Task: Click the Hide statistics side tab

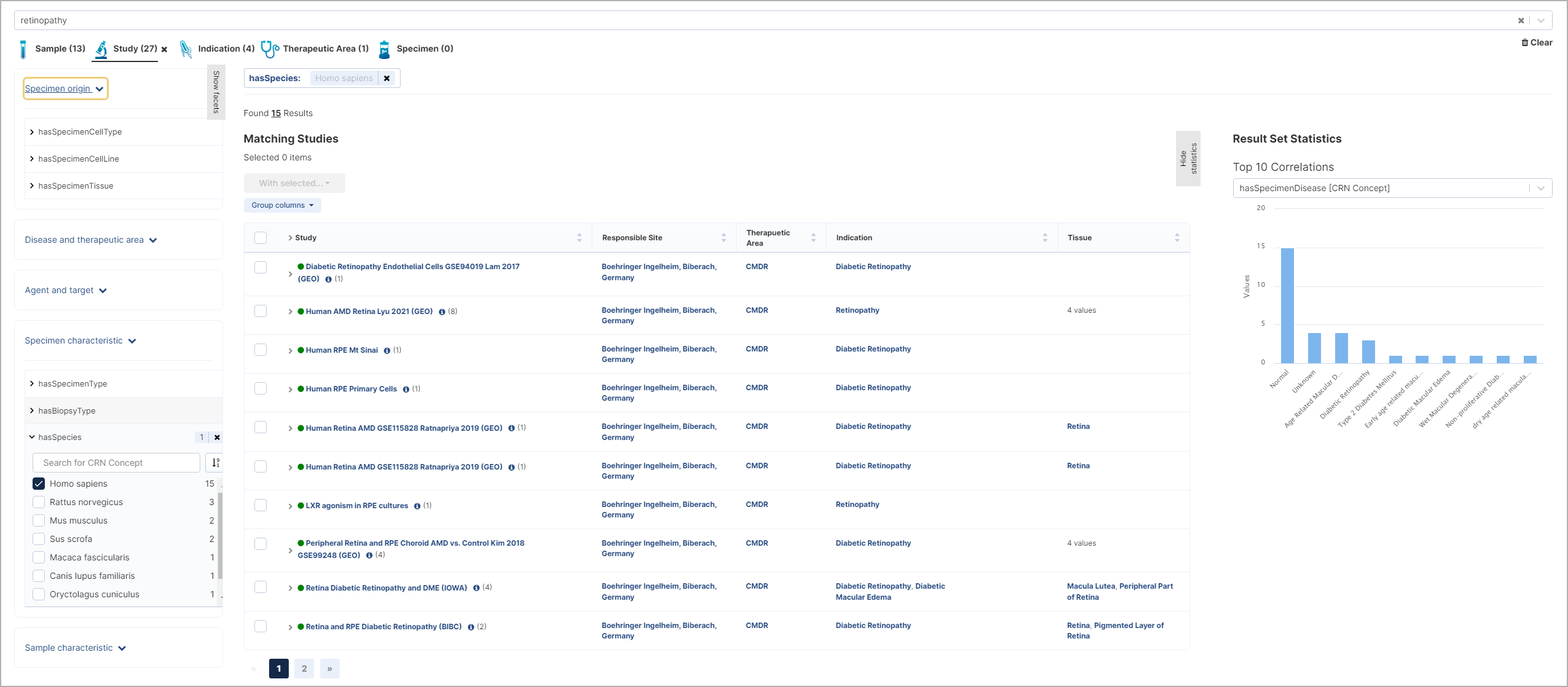Action: point(1188,159)
